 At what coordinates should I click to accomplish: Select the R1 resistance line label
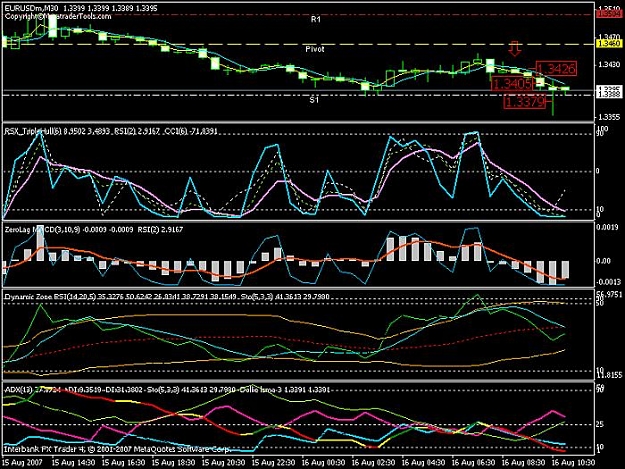click(316, 19)
